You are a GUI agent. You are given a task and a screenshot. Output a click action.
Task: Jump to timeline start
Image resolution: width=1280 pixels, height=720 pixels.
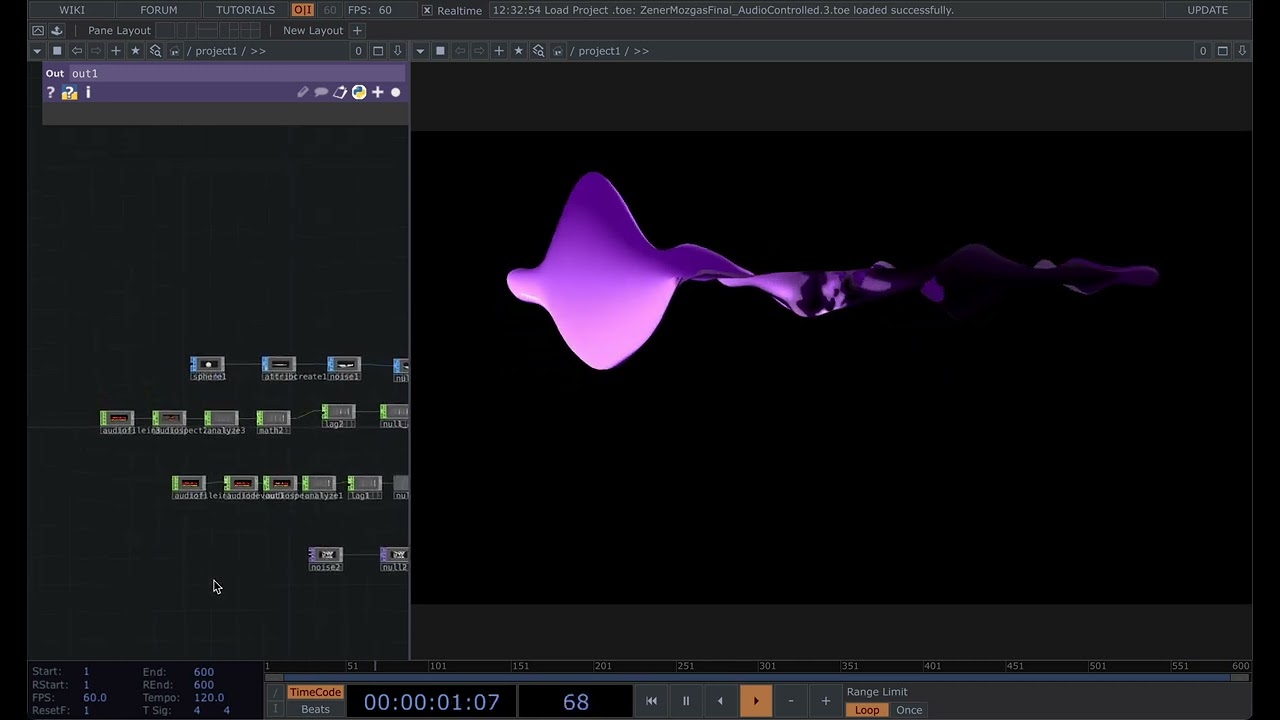[x=651, y=701]
